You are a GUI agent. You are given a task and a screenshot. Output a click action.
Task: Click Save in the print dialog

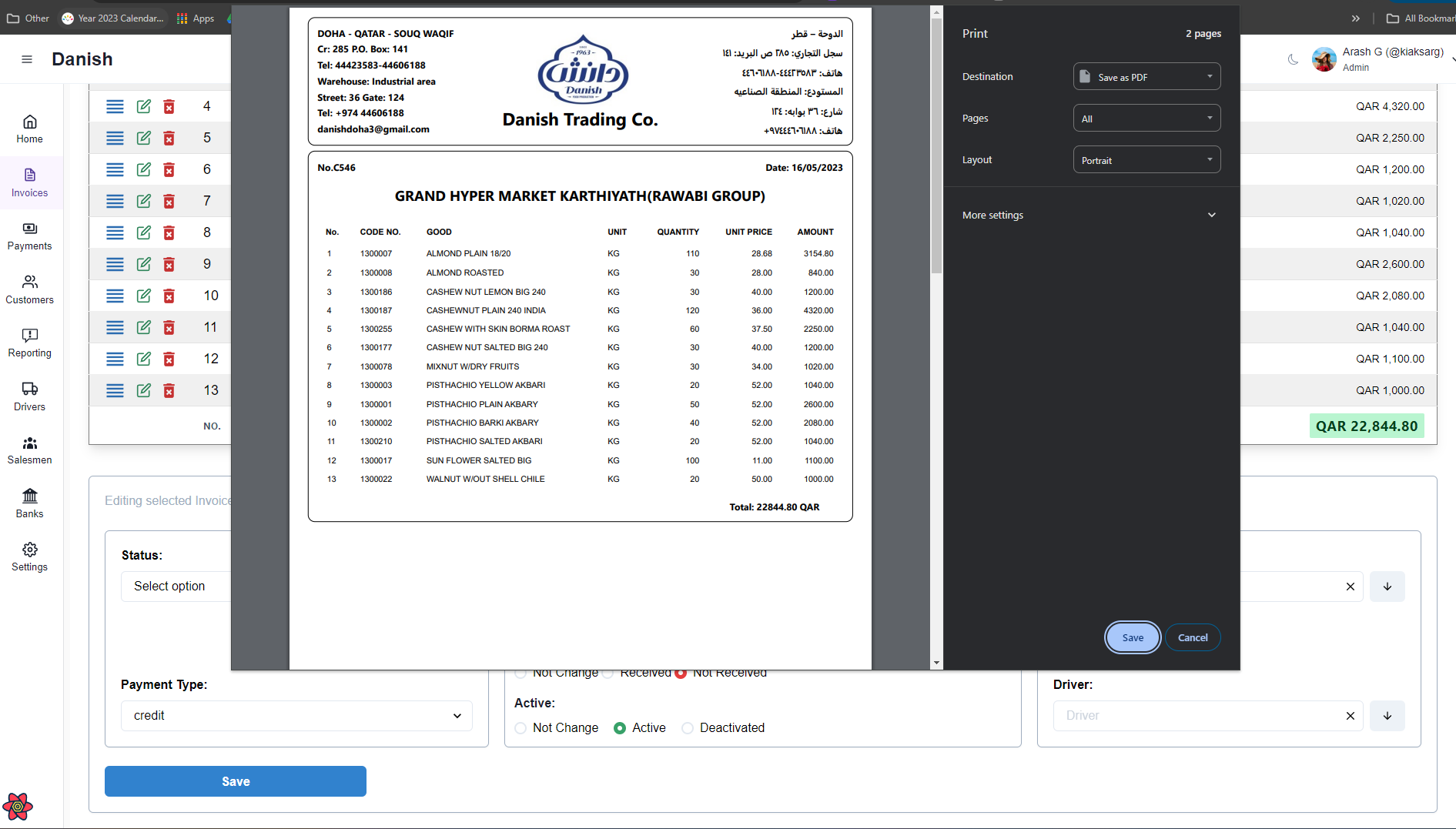tap(1132, 637)
